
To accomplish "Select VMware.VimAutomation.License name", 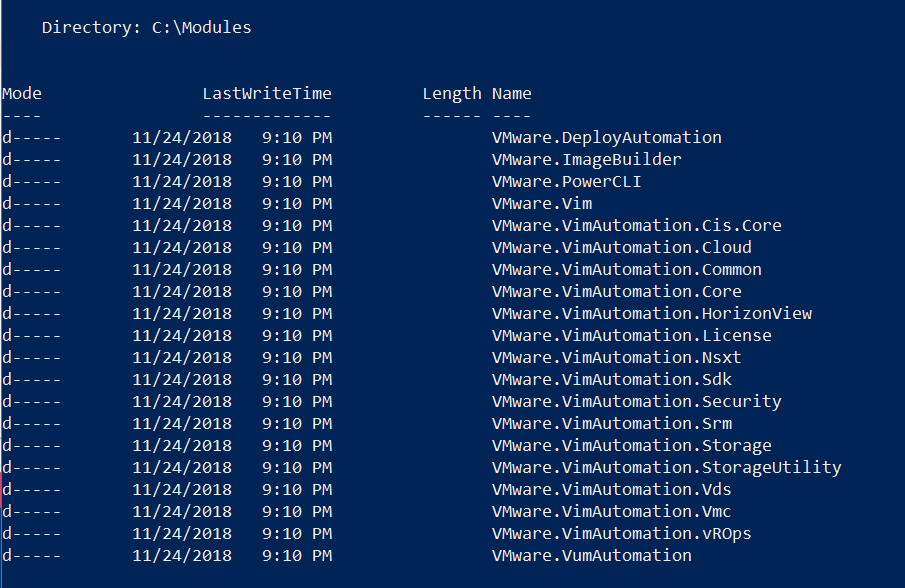I will click(631, 335).
